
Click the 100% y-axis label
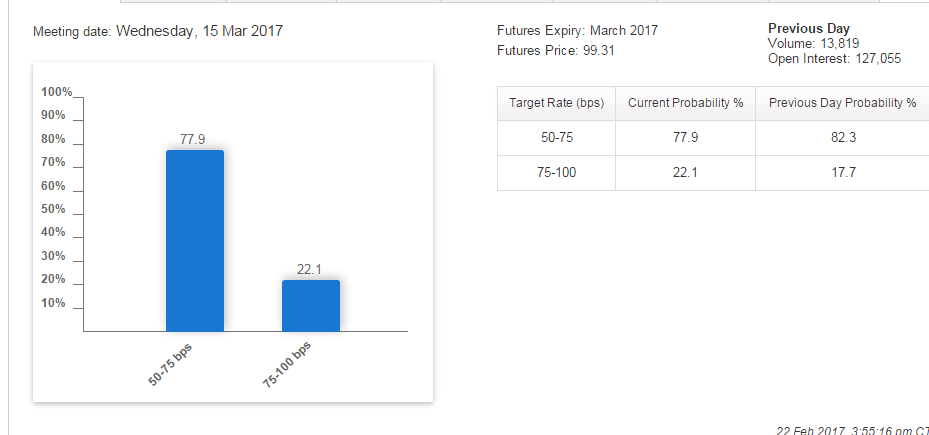pyautogui.click(x=56, y=92)
